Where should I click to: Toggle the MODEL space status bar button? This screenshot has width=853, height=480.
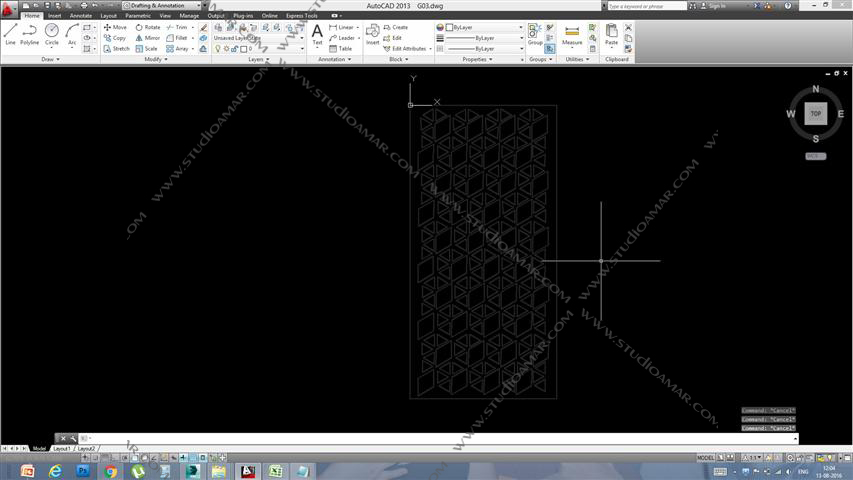click(x=705, y=458)
